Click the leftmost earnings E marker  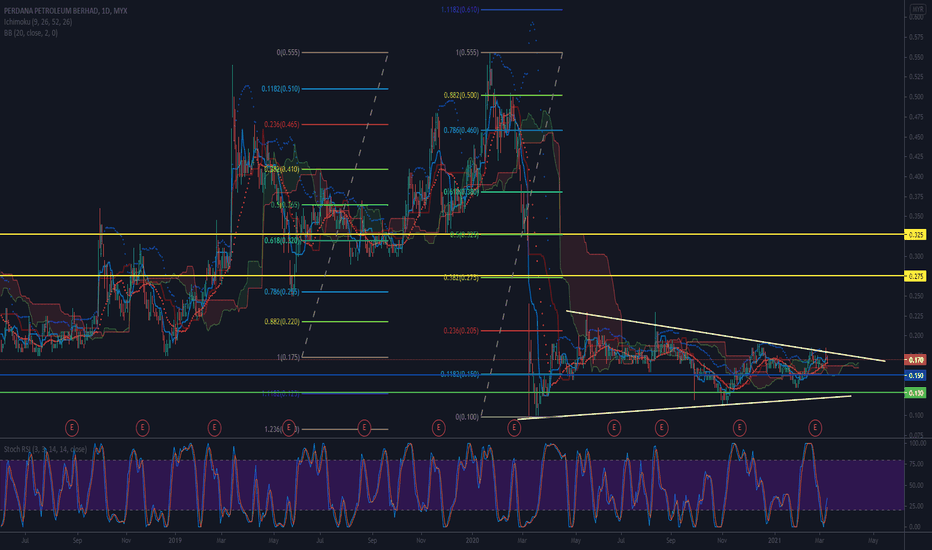72,427
